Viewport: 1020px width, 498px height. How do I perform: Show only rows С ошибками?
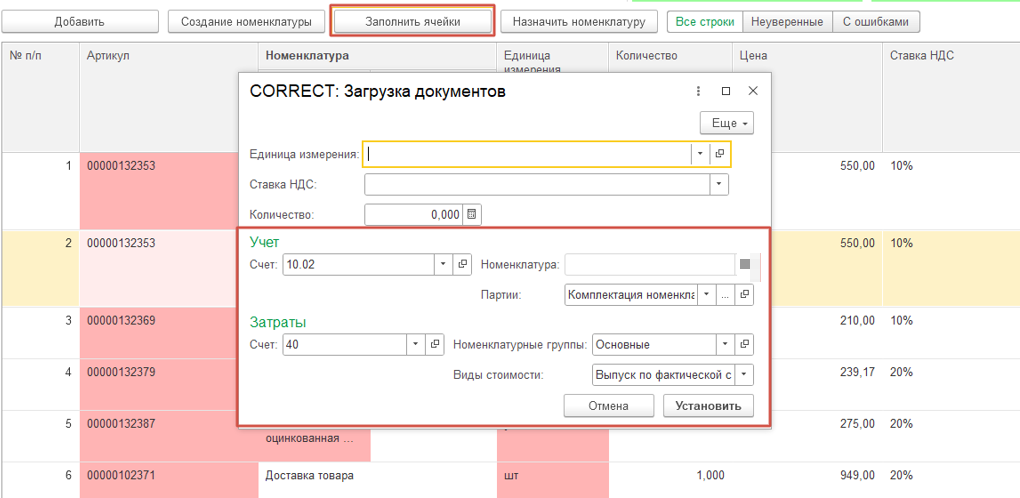(876, 21)
